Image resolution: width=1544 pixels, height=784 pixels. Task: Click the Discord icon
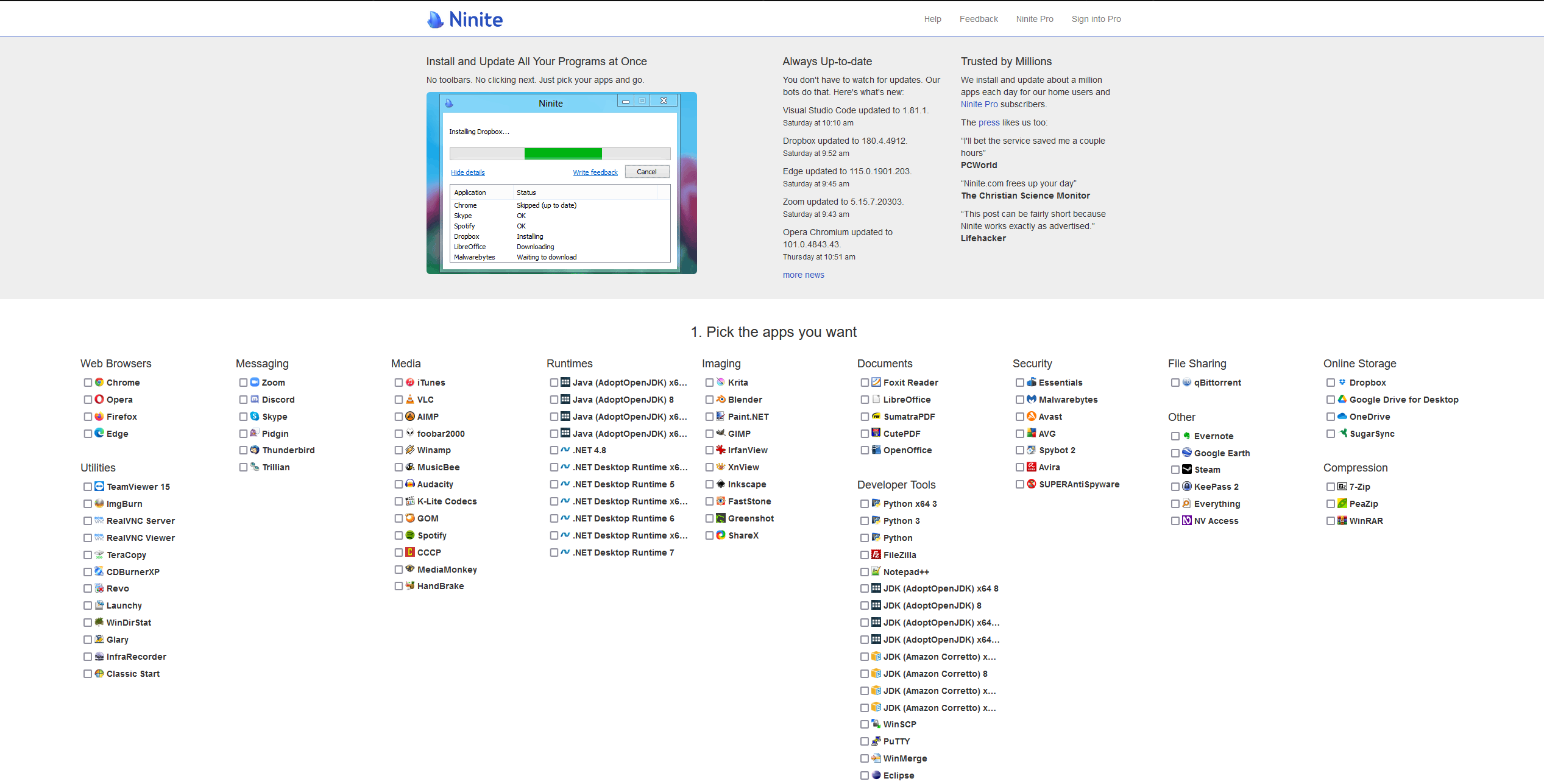tap(255, 400)
